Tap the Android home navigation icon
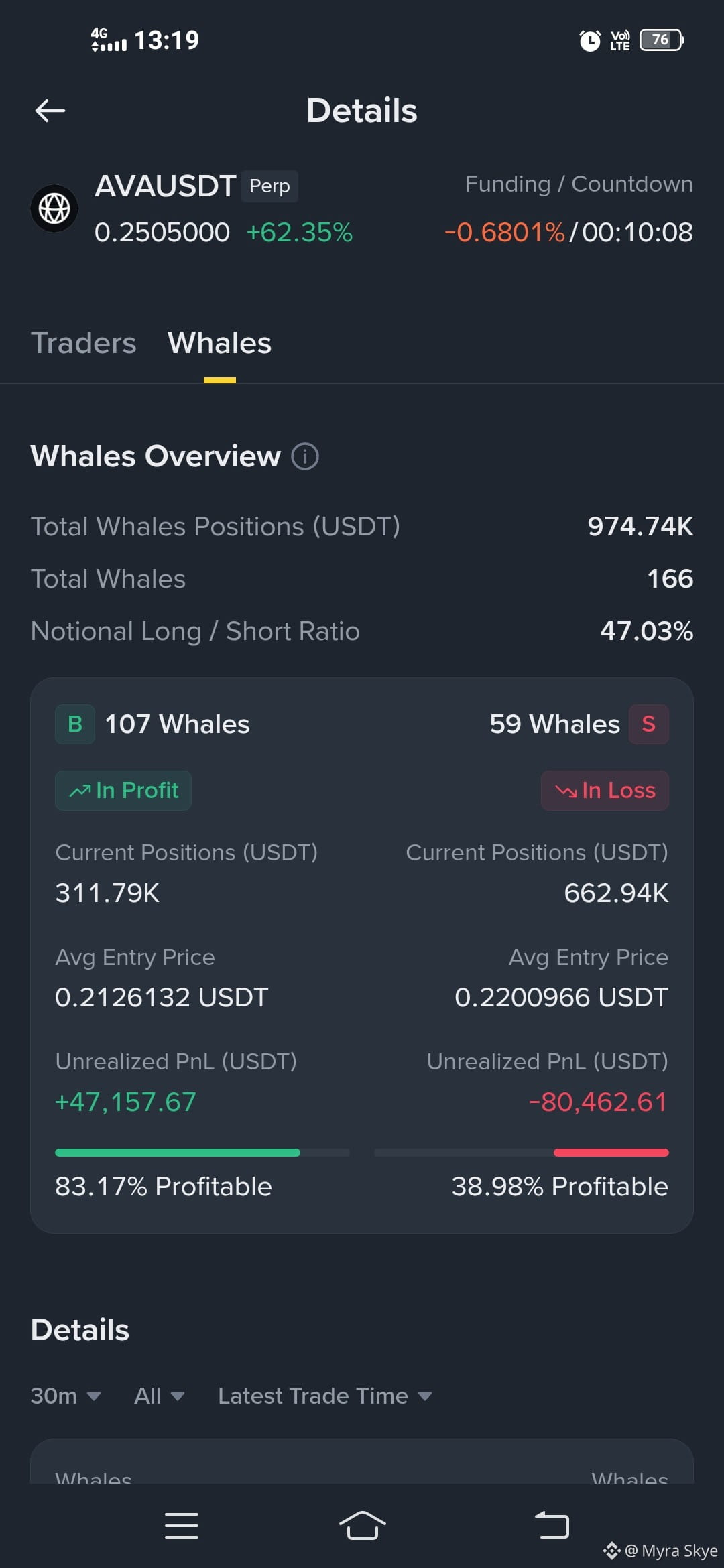 [x=362, y=1526]
